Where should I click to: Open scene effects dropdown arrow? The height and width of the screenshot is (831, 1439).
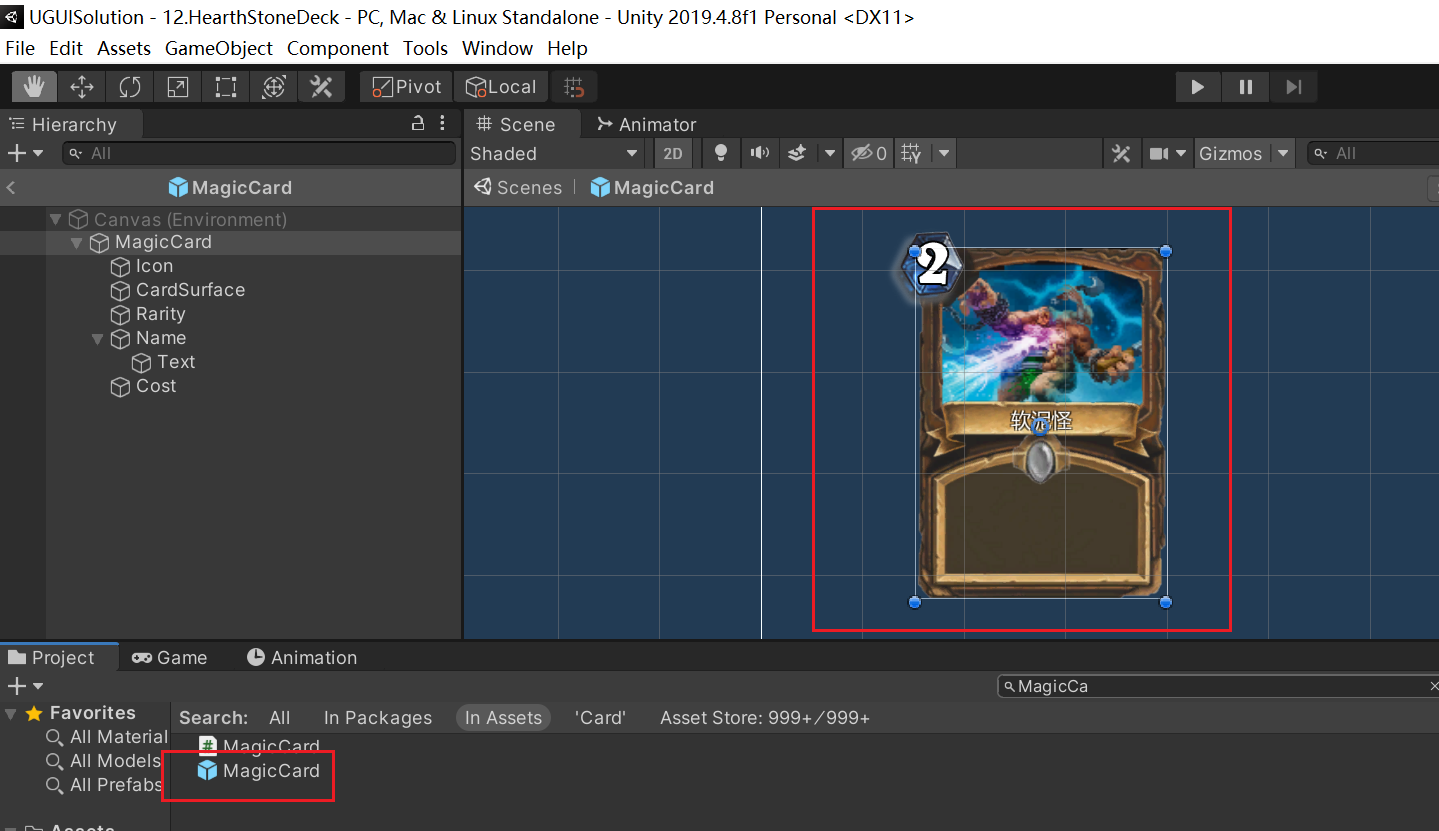click(x=829, y=153)
